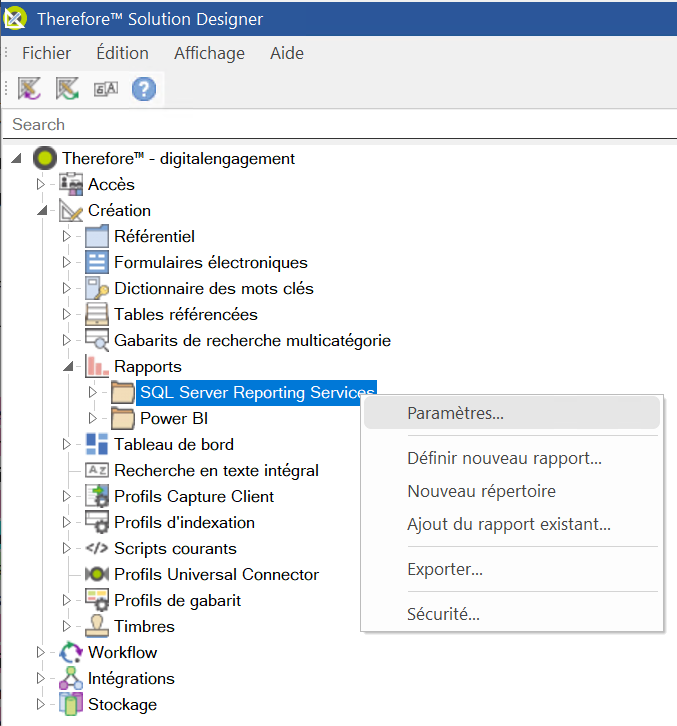Open help via the blue question mark icon
The width and height of the screenshot is (677, 726).
[x=144, y=88]
